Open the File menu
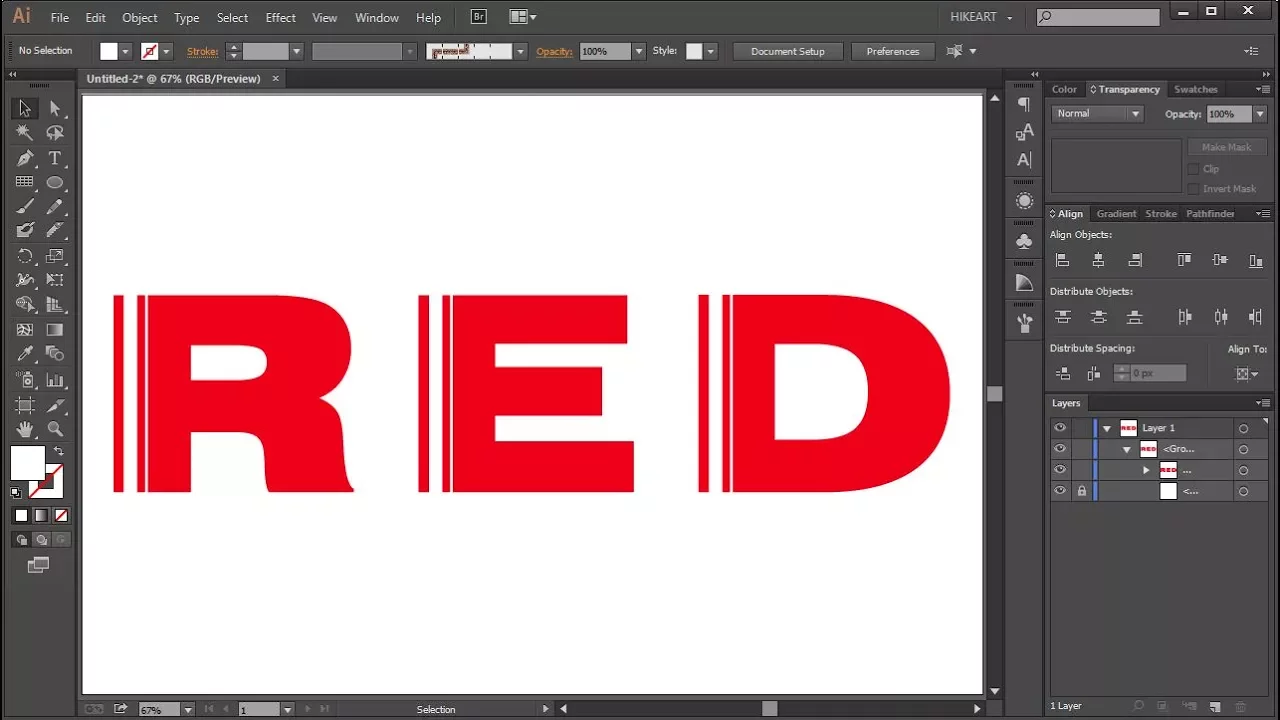This screenshot has width=1280, height=720. 59,17
